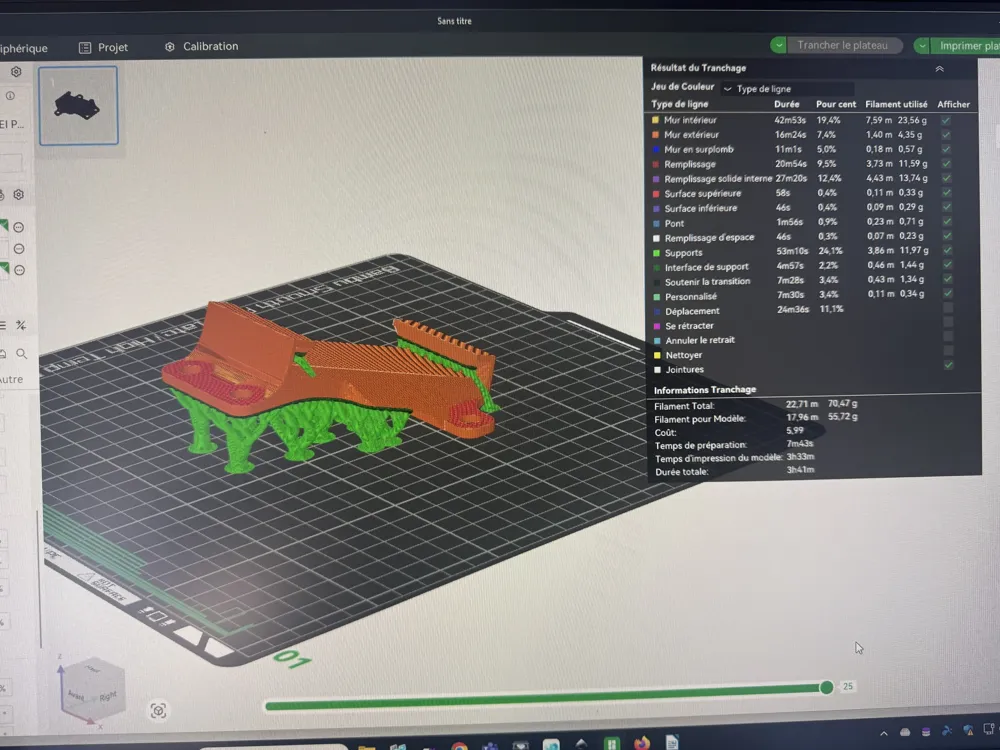Image resolution: width=1000 pixels, height=750 pixels.
Task: Toggle display of Mur intérieur lines
Action: [x=946, y=120]
